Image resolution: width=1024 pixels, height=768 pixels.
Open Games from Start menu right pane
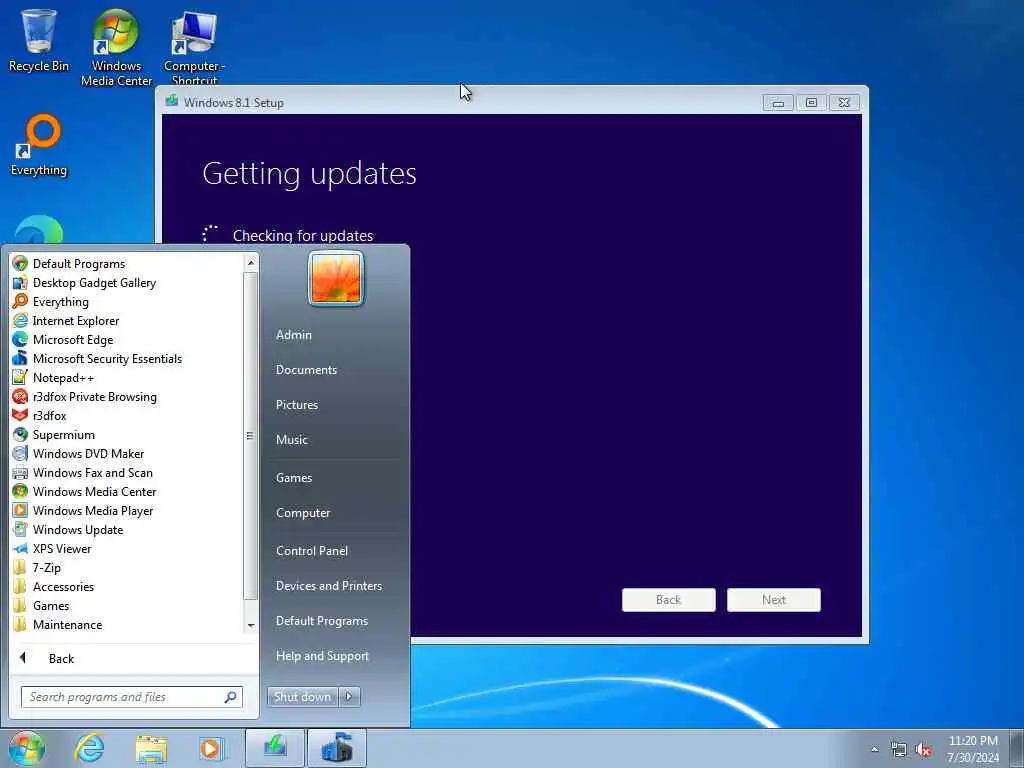click(294, 477)
